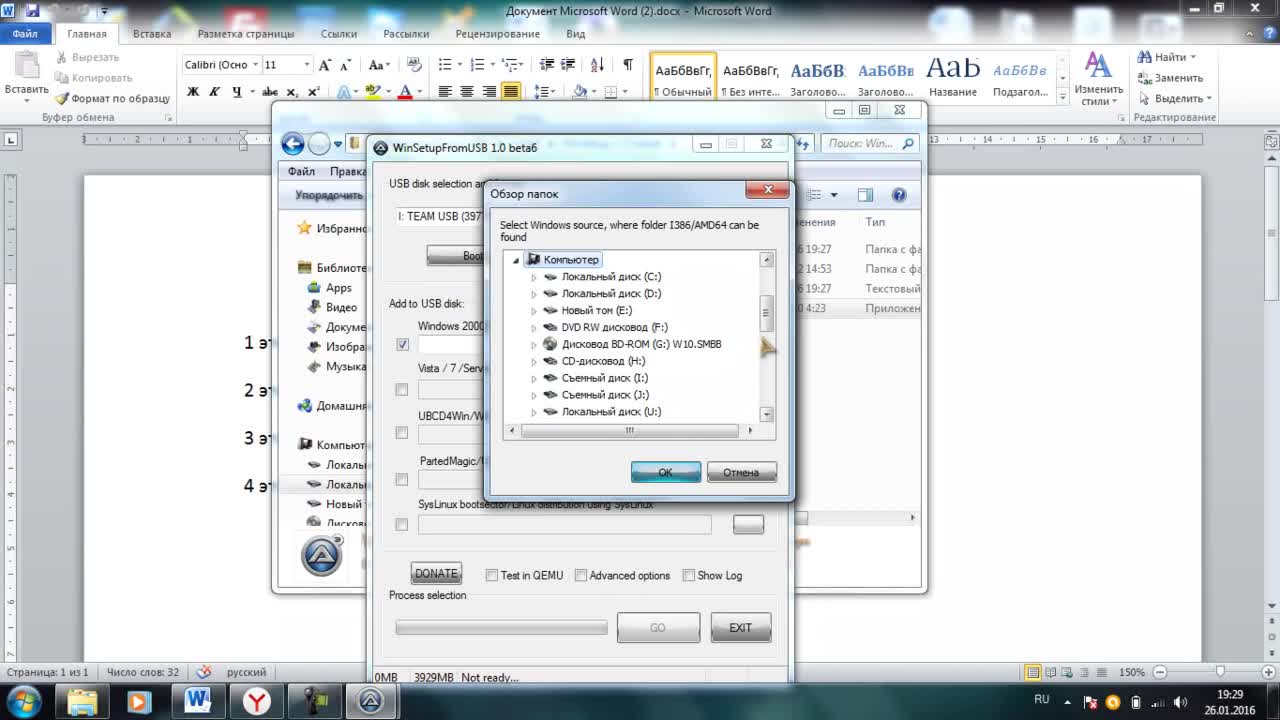Check the Show Log box
1280x720 pixels.
688,575
